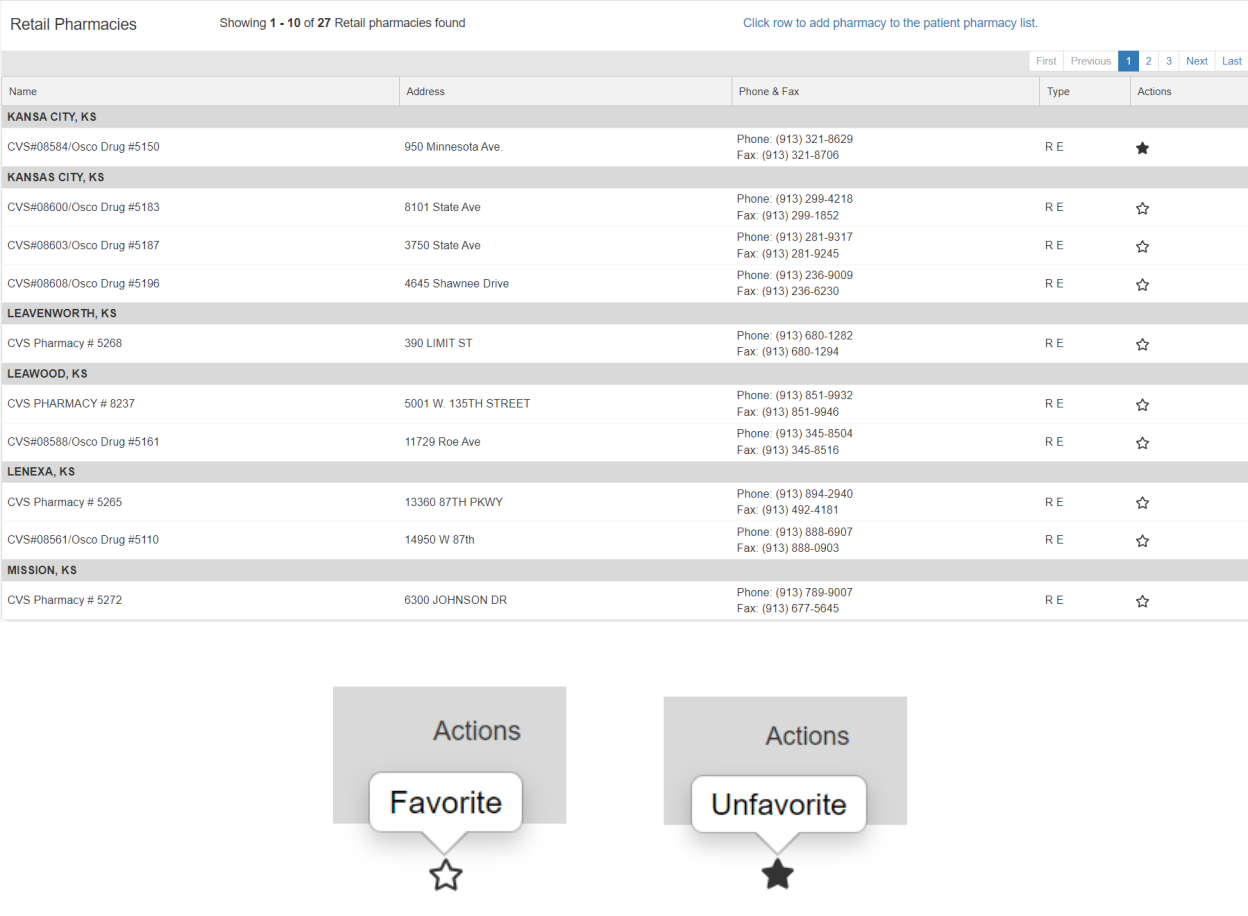Select CVS#08603/Osco Drug #5187 row
Screen dimensions: 1248x916
point(624,245)
